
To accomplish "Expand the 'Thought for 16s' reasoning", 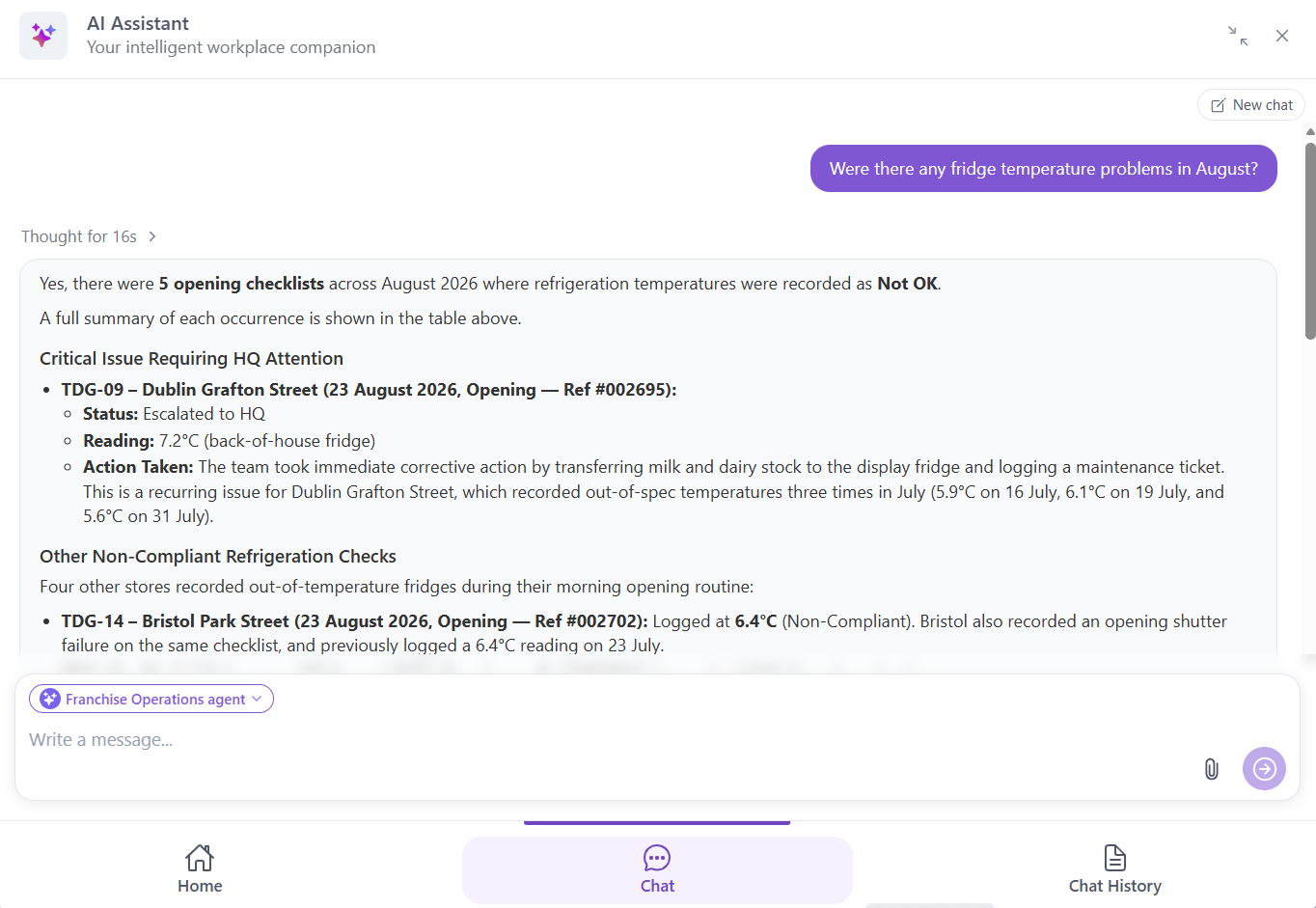I will click(x=89, y=236).
